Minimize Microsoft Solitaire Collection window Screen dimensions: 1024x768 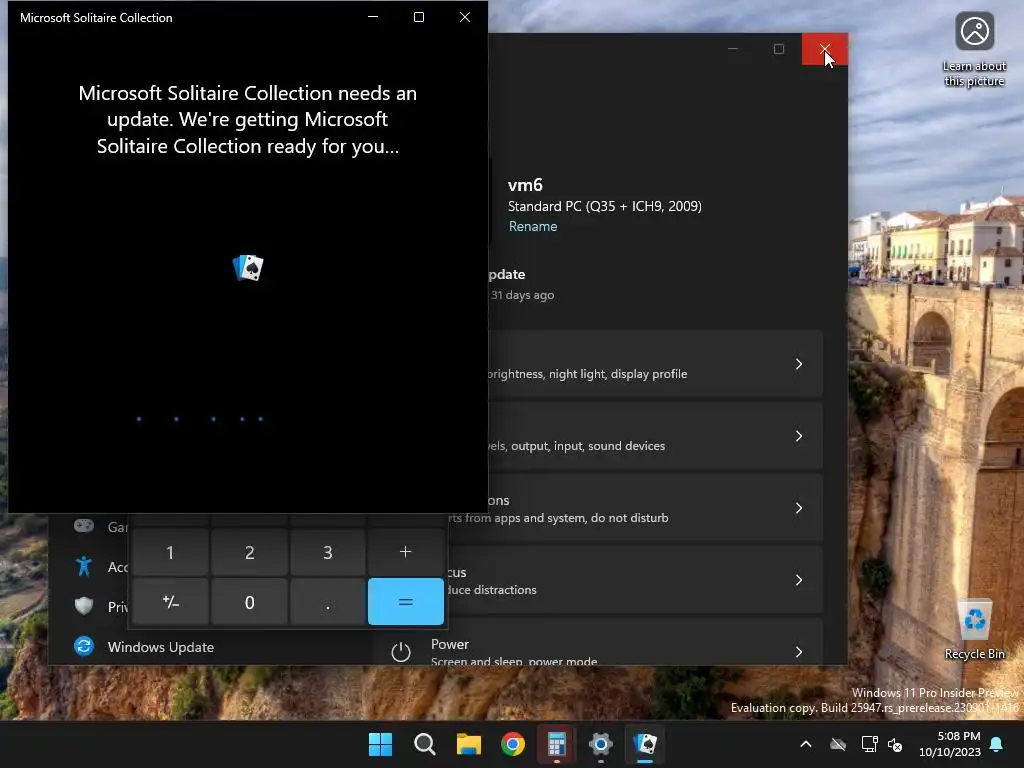coord(373,17)
